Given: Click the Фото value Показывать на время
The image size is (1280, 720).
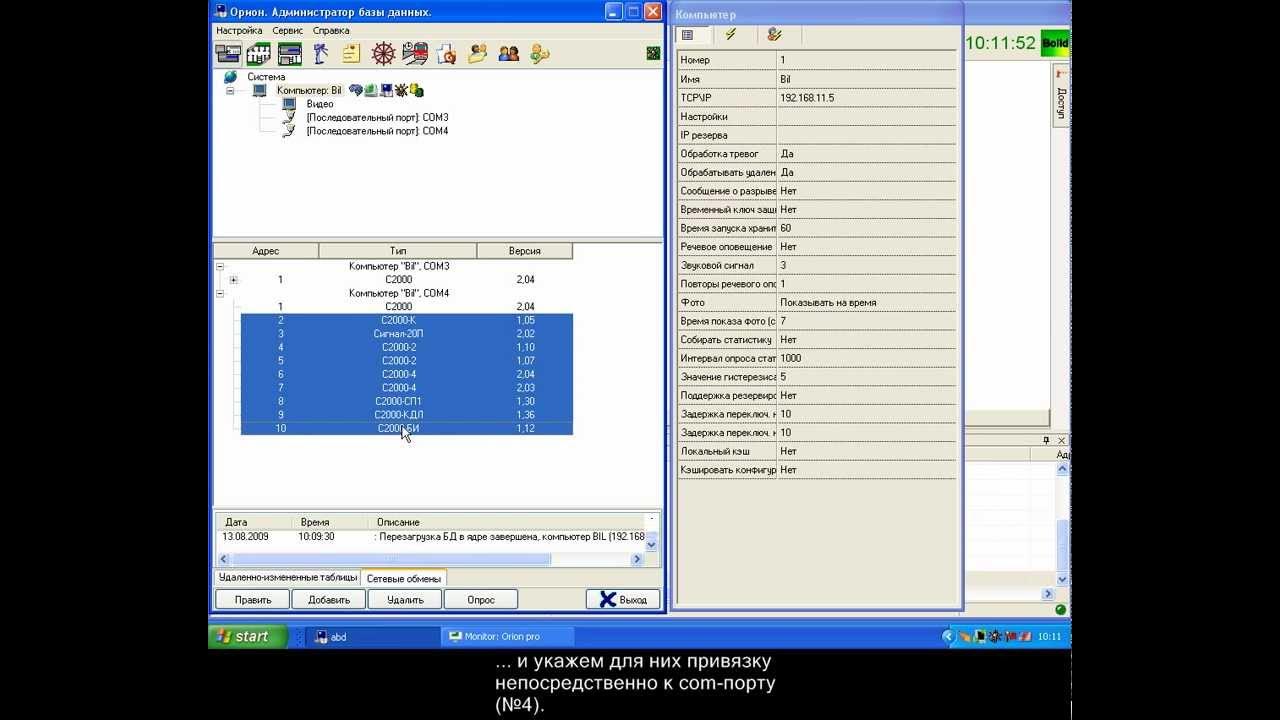Looking at the screenshot, I should point(866,302).
